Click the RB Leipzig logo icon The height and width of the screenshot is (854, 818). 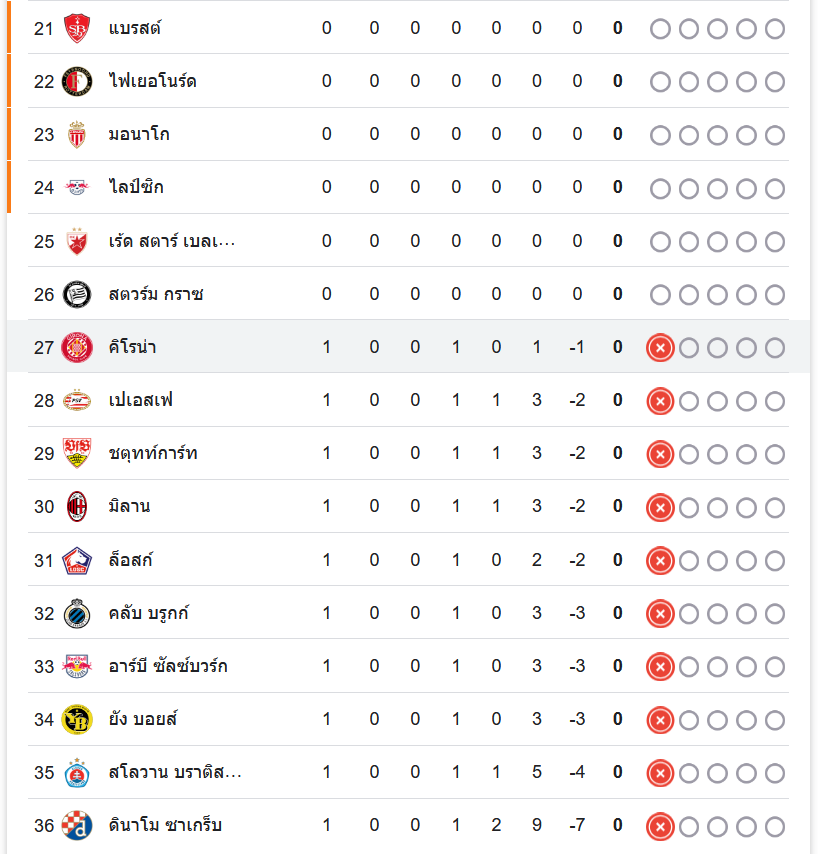point(77,187)
